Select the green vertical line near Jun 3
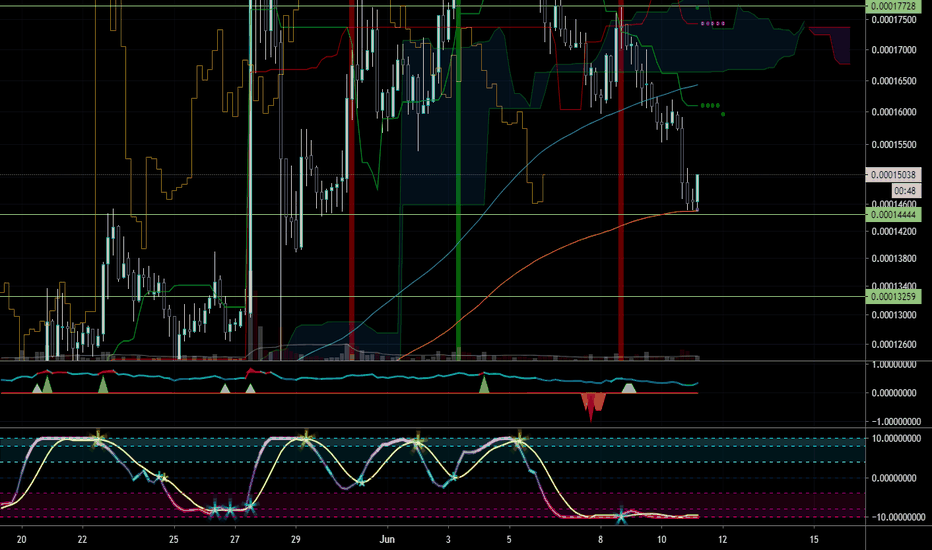932x550 pixels. coord(458,178)
